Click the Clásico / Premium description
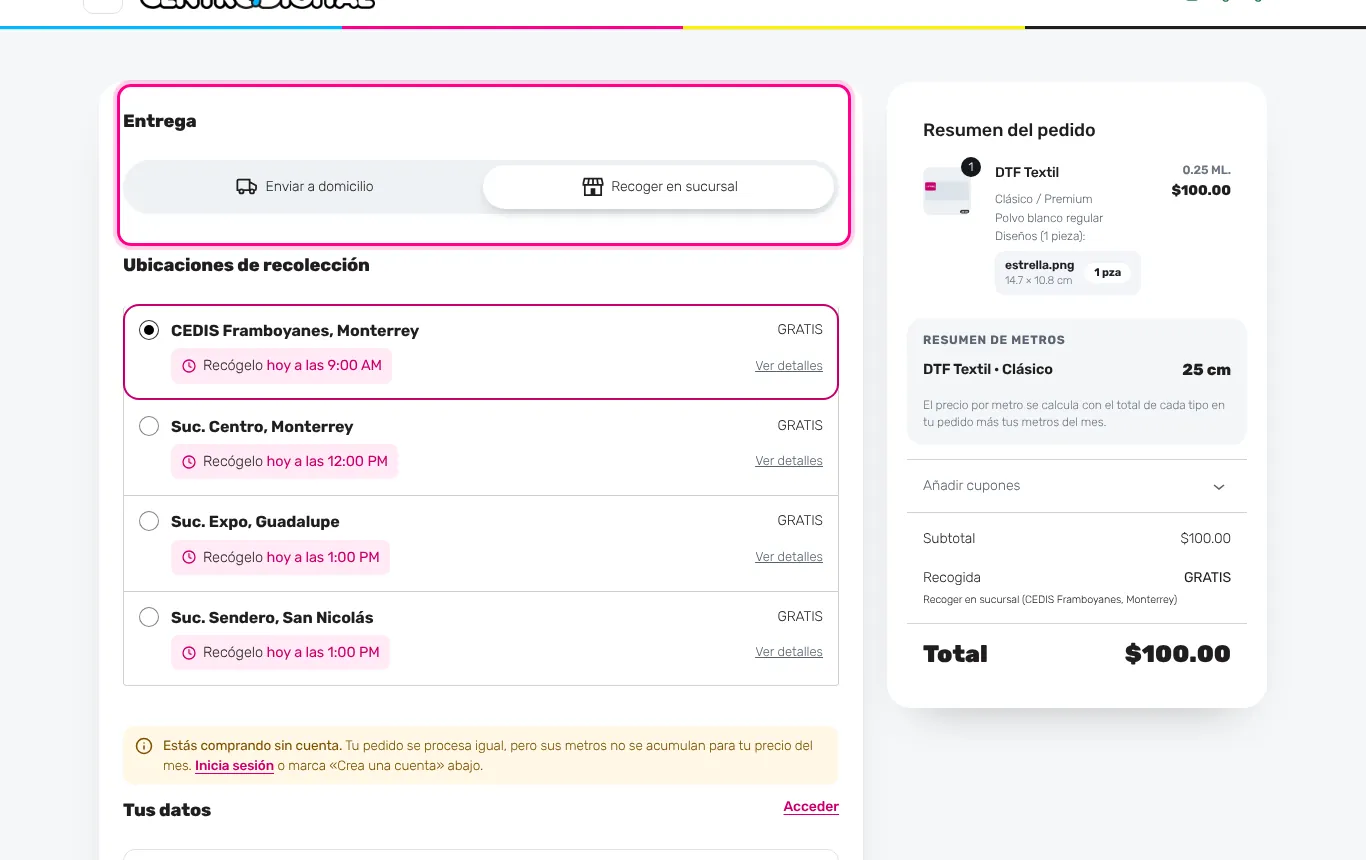The width and height of the screenshot is (1366, 860). [x=1044, y=199]
